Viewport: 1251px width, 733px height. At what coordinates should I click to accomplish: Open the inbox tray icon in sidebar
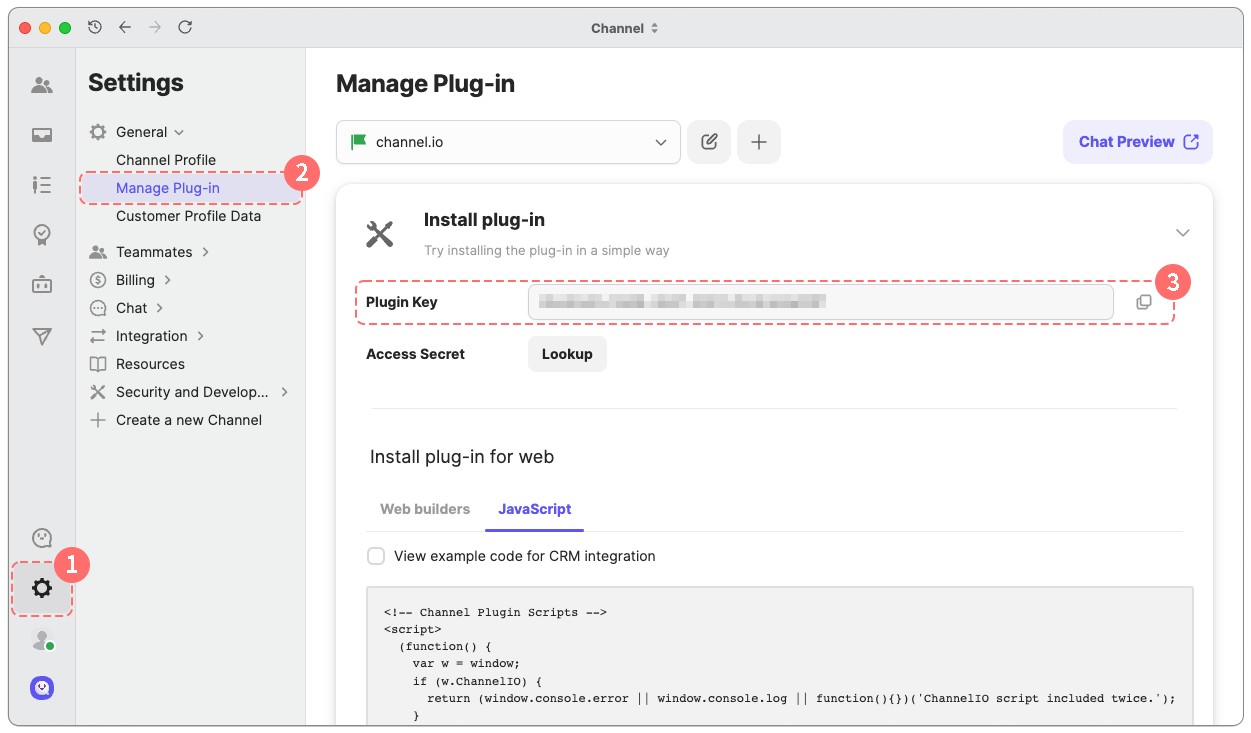pos(42,135)
